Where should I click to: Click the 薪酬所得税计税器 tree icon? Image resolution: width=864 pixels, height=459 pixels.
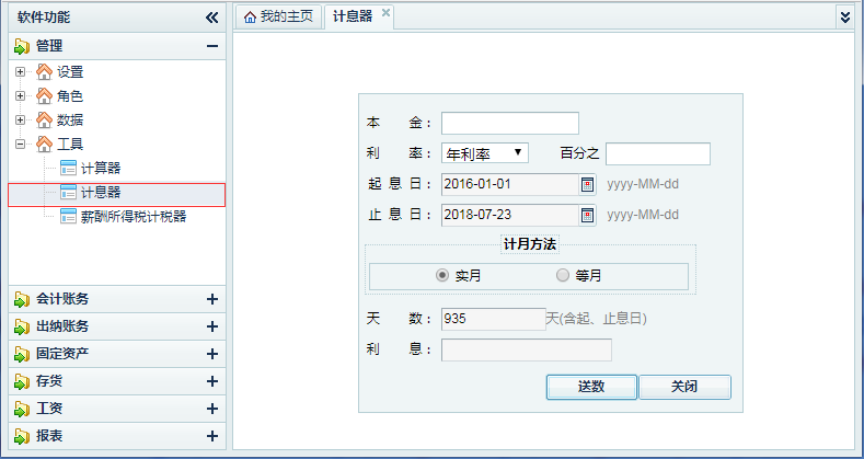coord(68,216)
